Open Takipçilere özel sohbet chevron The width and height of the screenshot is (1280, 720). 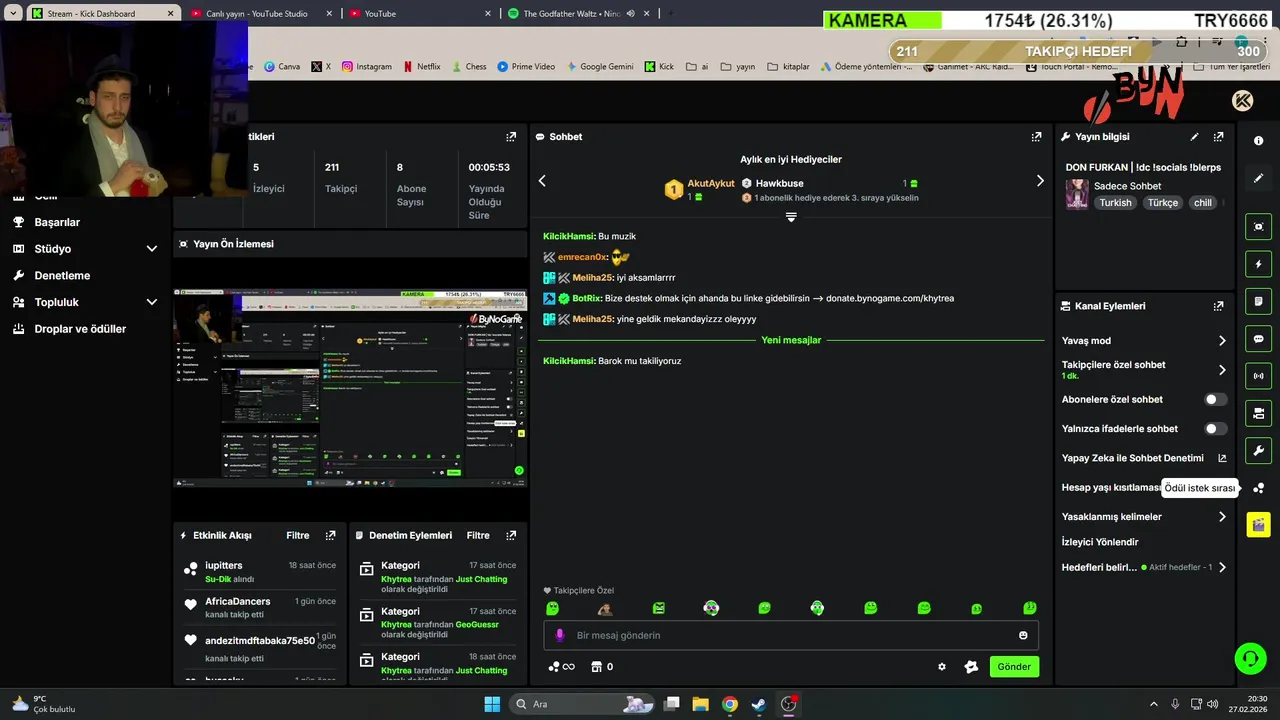click(1222, 370)
